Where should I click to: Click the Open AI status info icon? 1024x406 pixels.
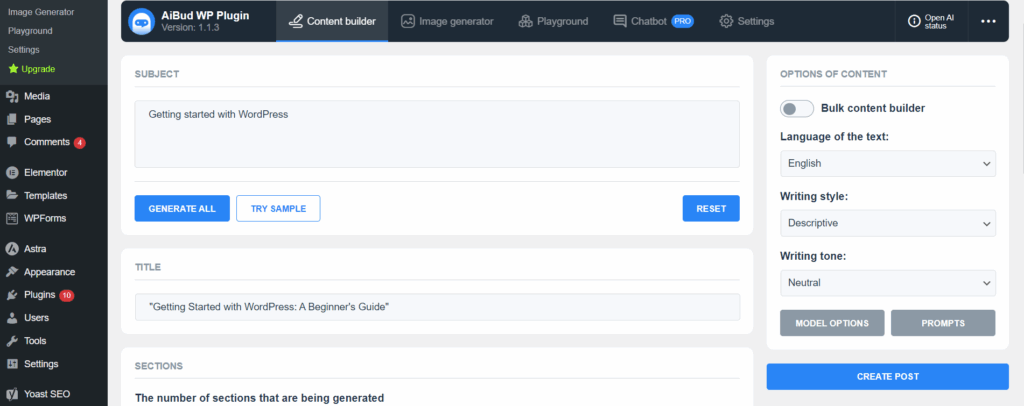pyautogui.click(x=914, y=22)
